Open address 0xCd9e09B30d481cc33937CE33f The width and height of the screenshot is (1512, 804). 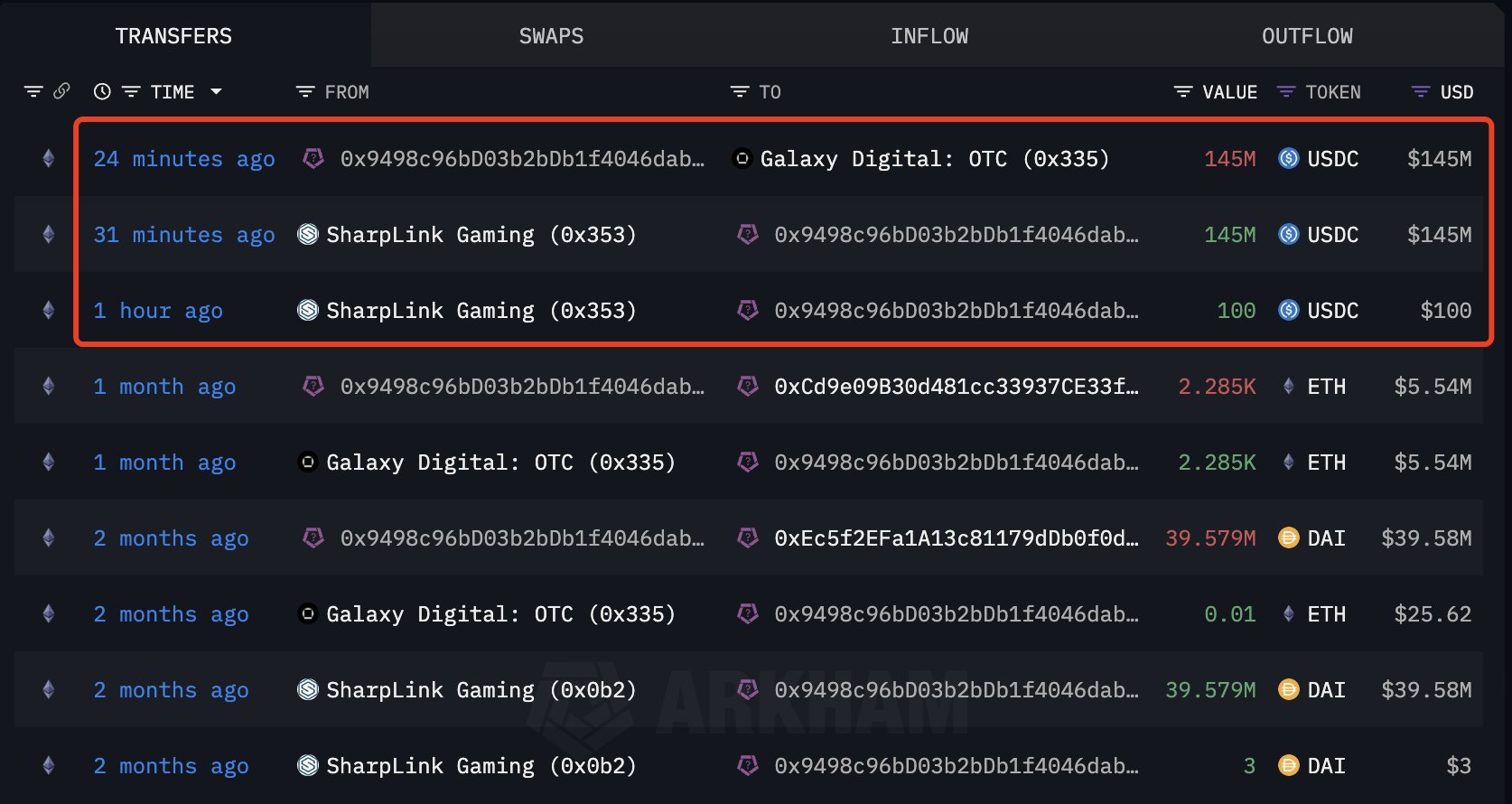click(x=956, y=387)
